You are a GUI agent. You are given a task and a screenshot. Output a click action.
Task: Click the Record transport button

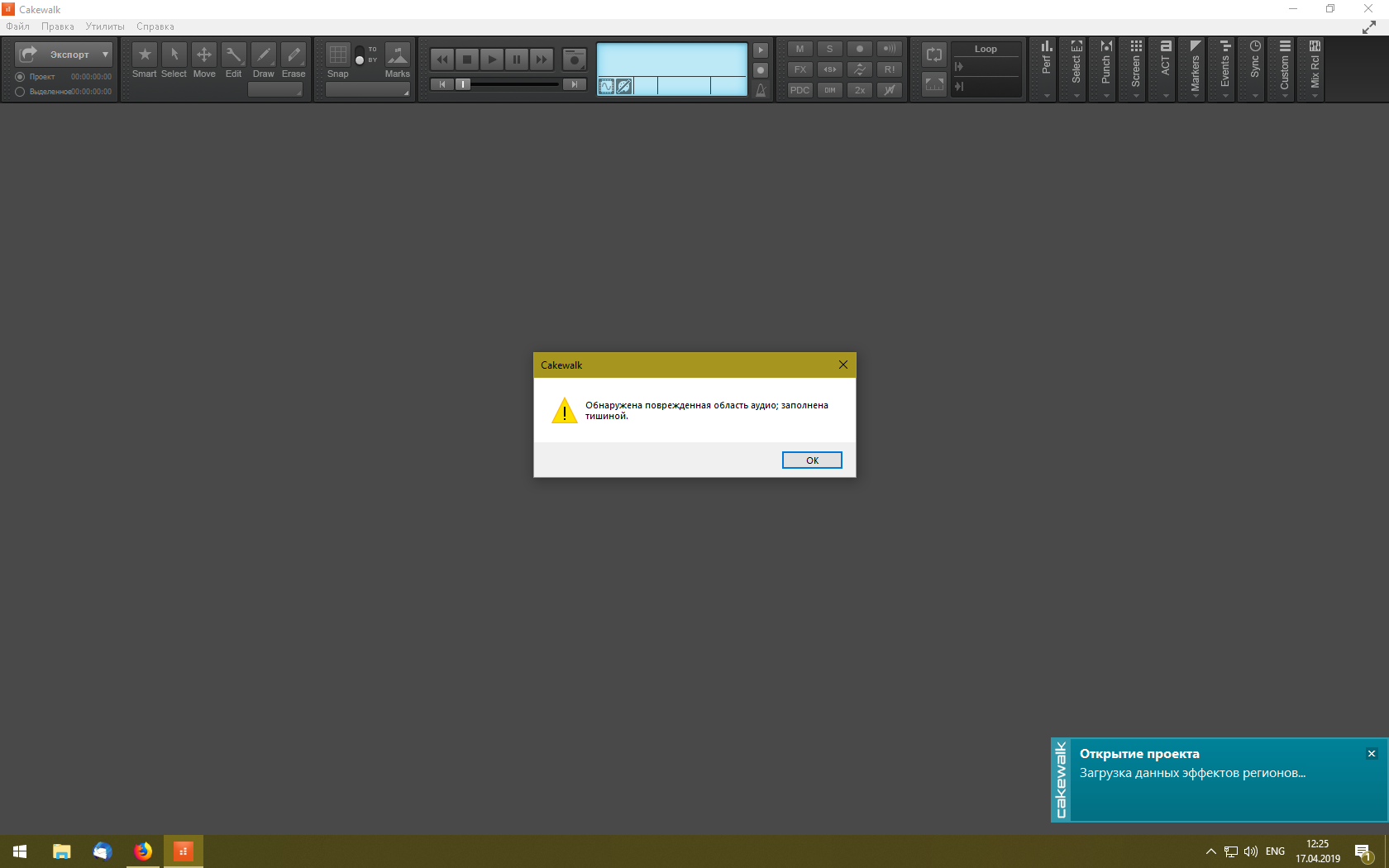pyautogui.click(x=574, y=60)
